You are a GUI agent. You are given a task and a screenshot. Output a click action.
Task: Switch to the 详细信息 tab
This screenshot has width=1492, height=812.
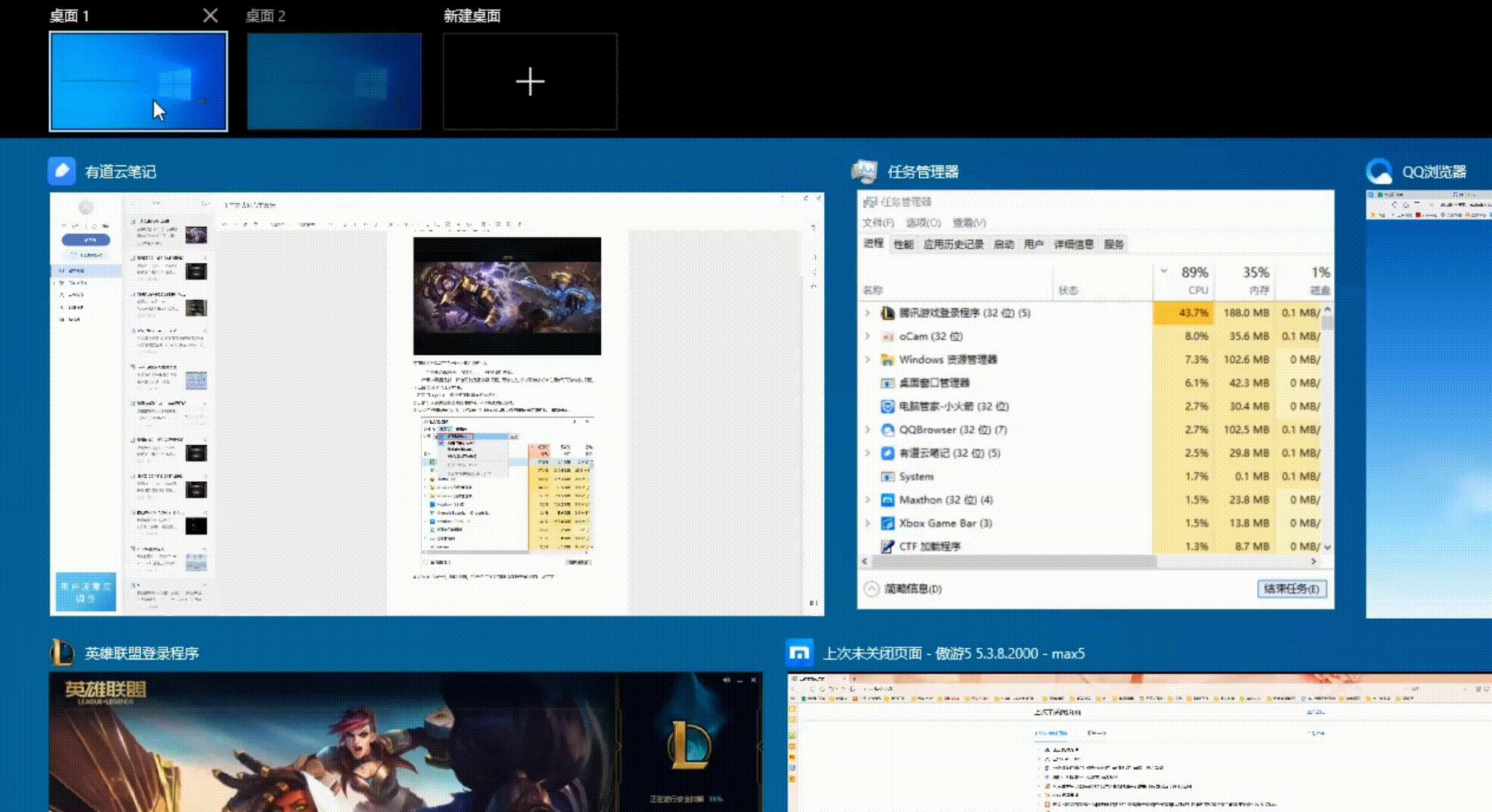click(1074, 244)
